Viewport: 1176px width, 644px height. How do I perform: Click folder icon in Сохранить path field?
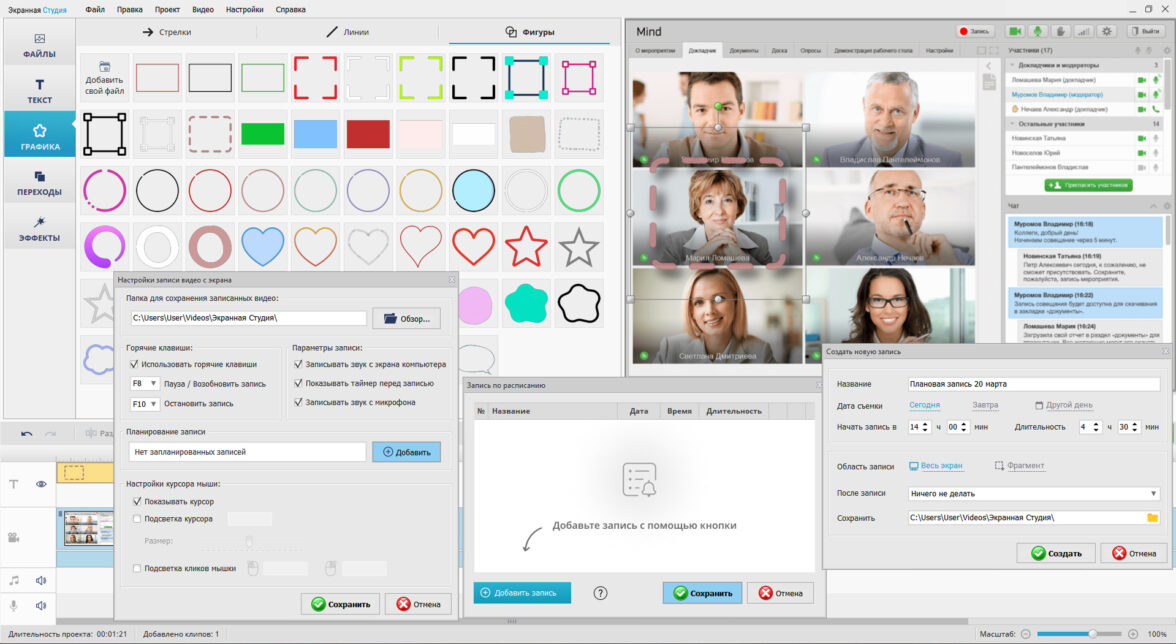[1153, 517]
